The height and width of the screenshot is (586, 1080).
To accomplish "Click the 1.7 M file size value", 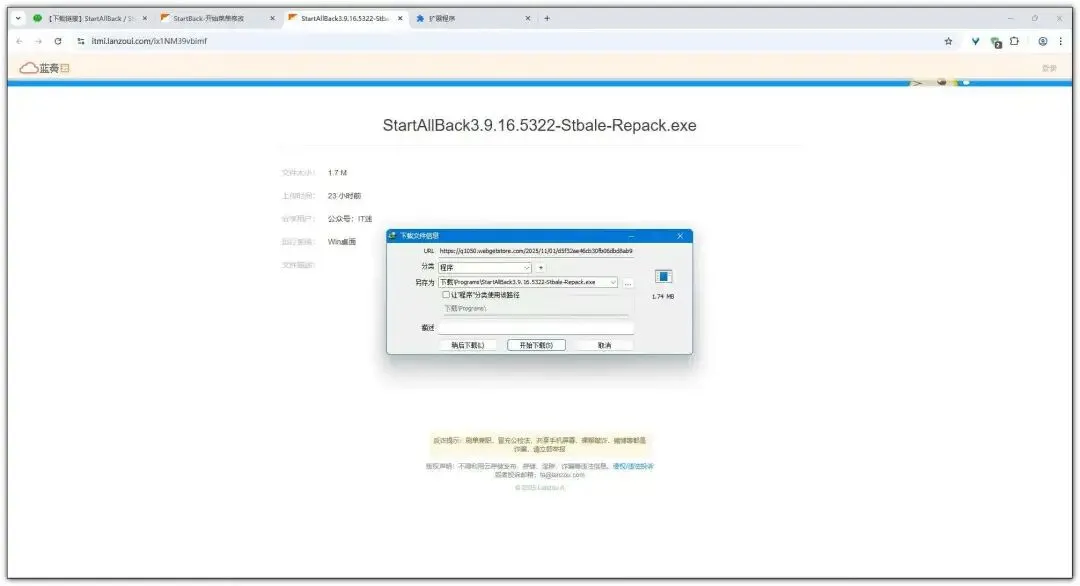I will [x=338, y=173].
